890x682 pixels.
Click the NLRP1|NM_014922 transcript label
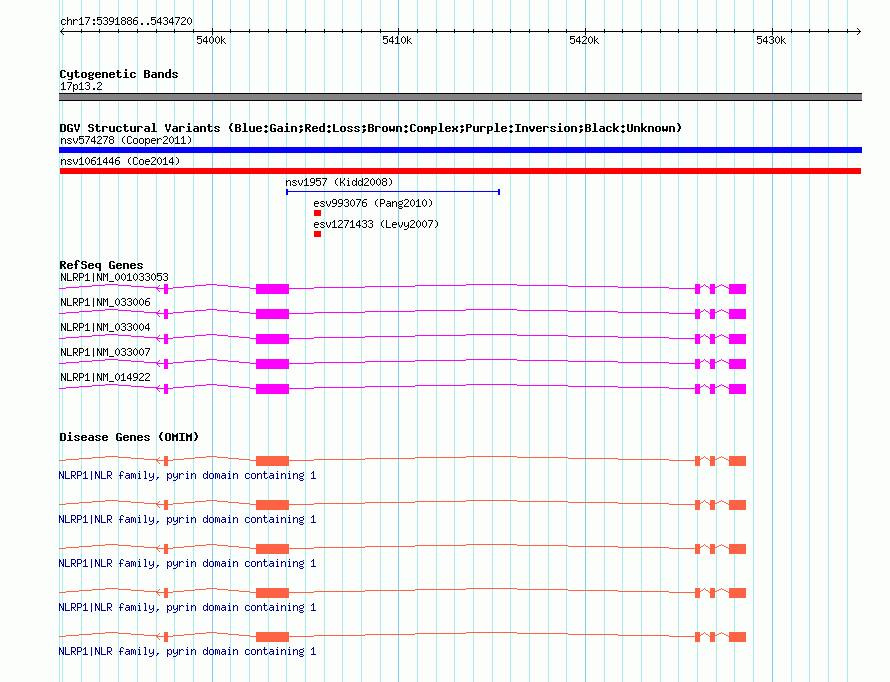[105, 377]
